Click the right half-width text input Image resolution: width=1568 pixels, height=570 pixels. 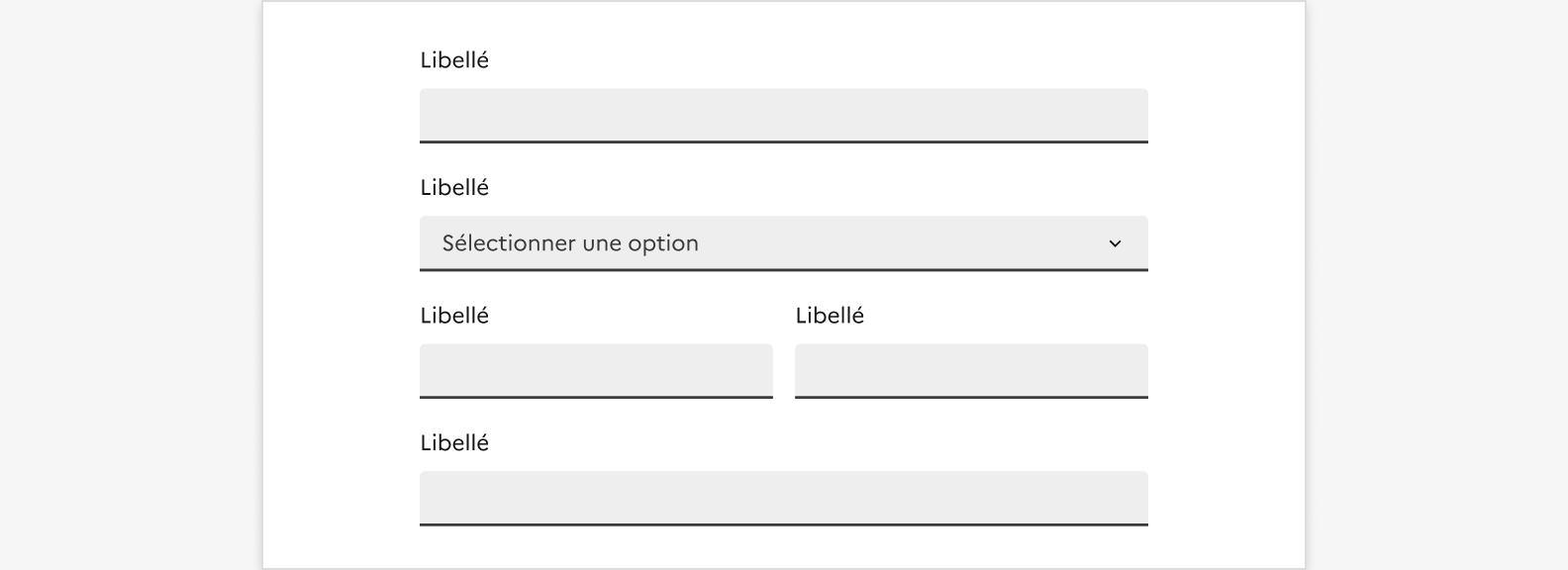click(x=971, y=370)
